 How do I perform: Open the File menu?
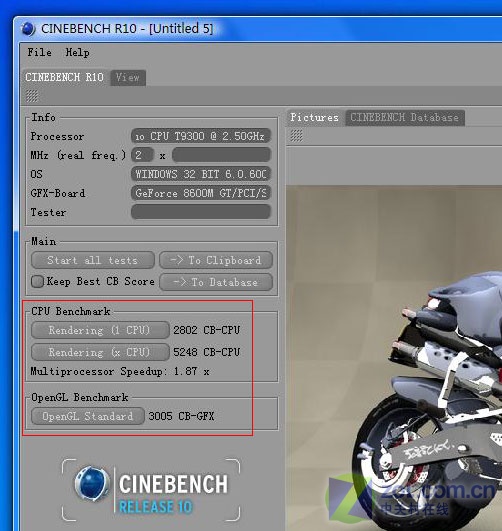(x=40, y=52)
